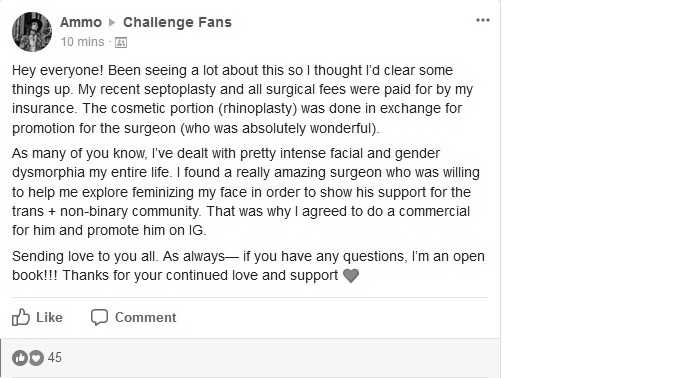This screenshot has width=674, height=378.
Task: Go to the Challenge Fans group
Action: click(177, 22)
